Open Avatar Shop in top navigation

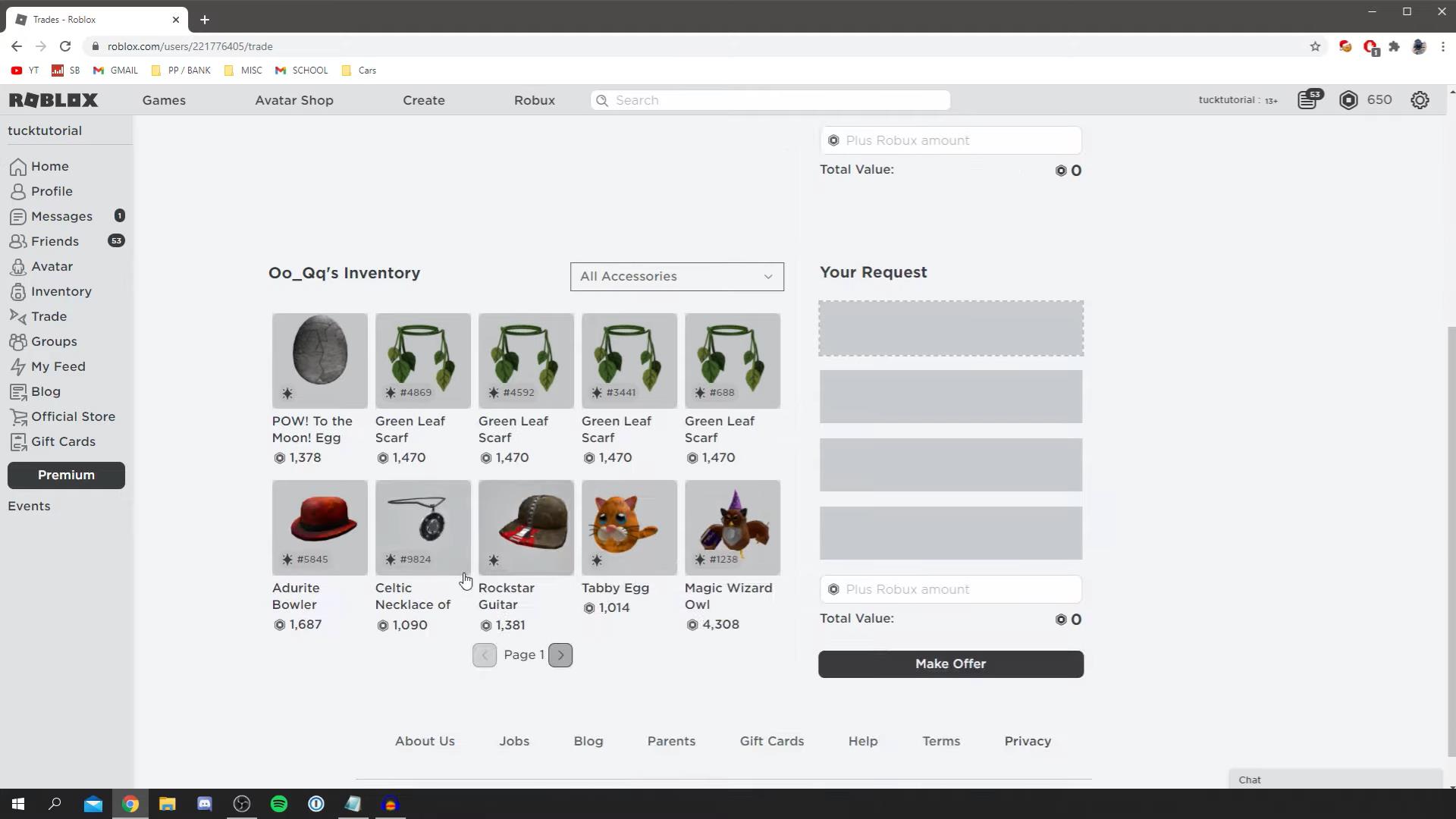[x=294, y=100]
